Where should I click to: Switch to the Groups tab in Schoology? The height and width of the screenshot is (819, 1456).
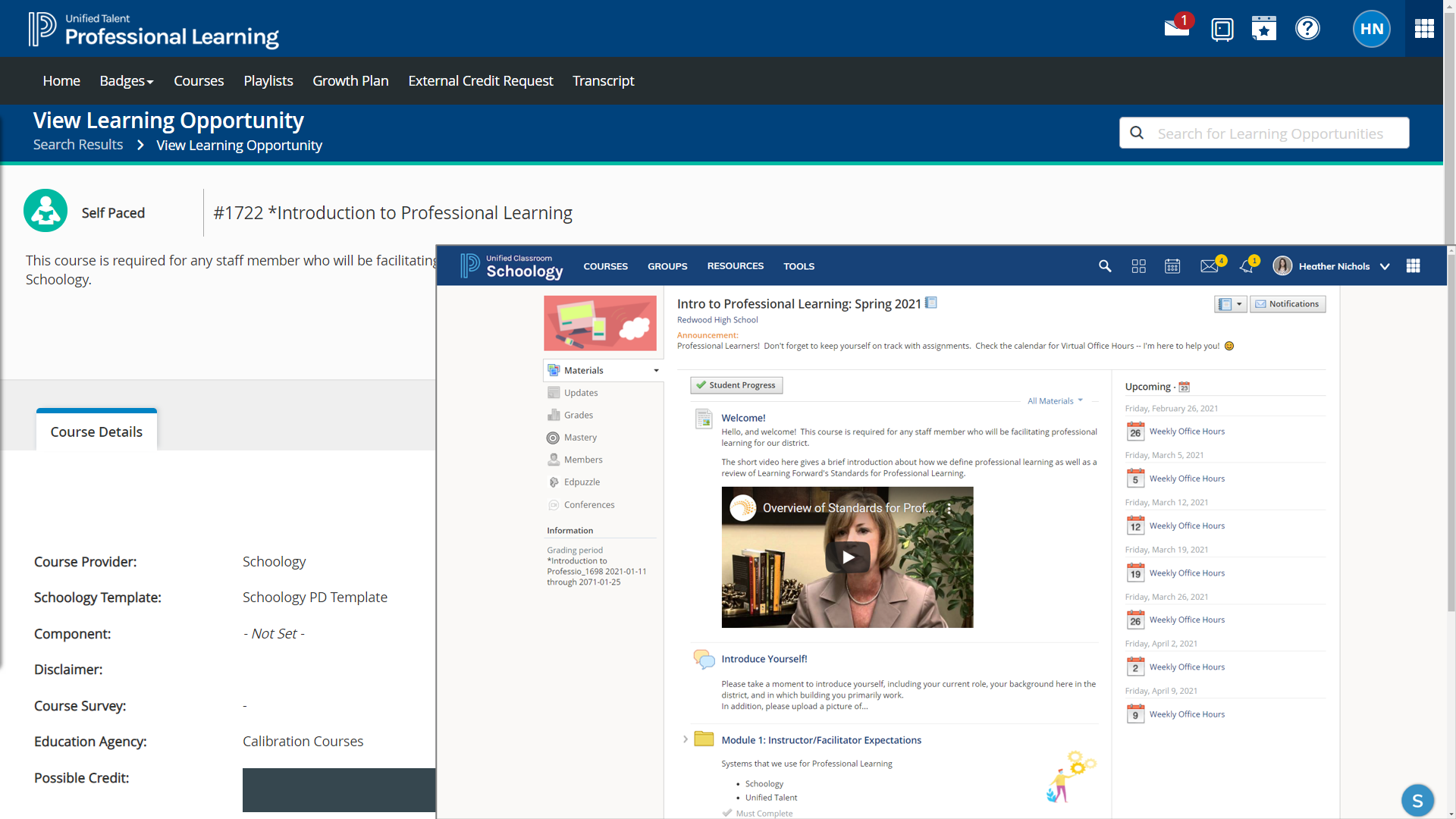667,266
